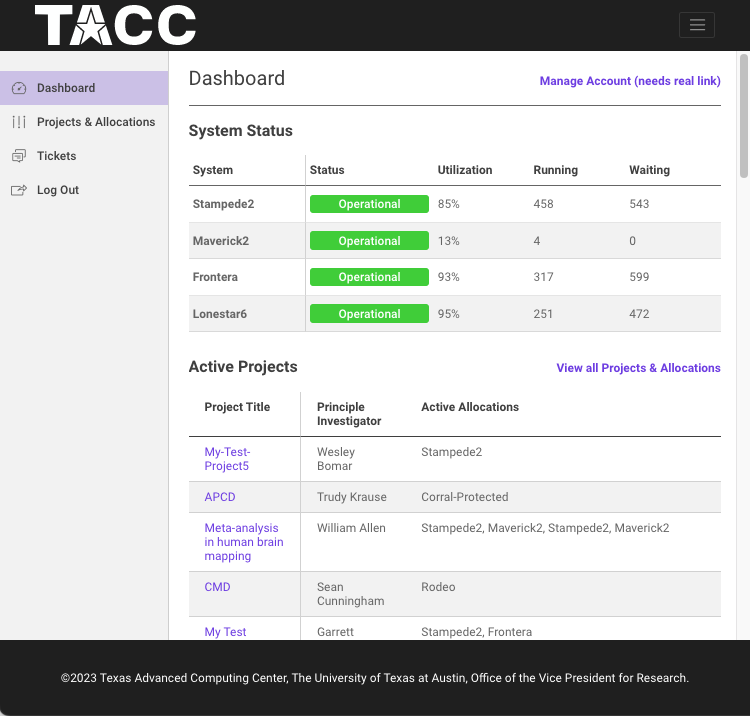Click Frontera waiting count 599
The image size is (750, 716).
click(639, 277)
